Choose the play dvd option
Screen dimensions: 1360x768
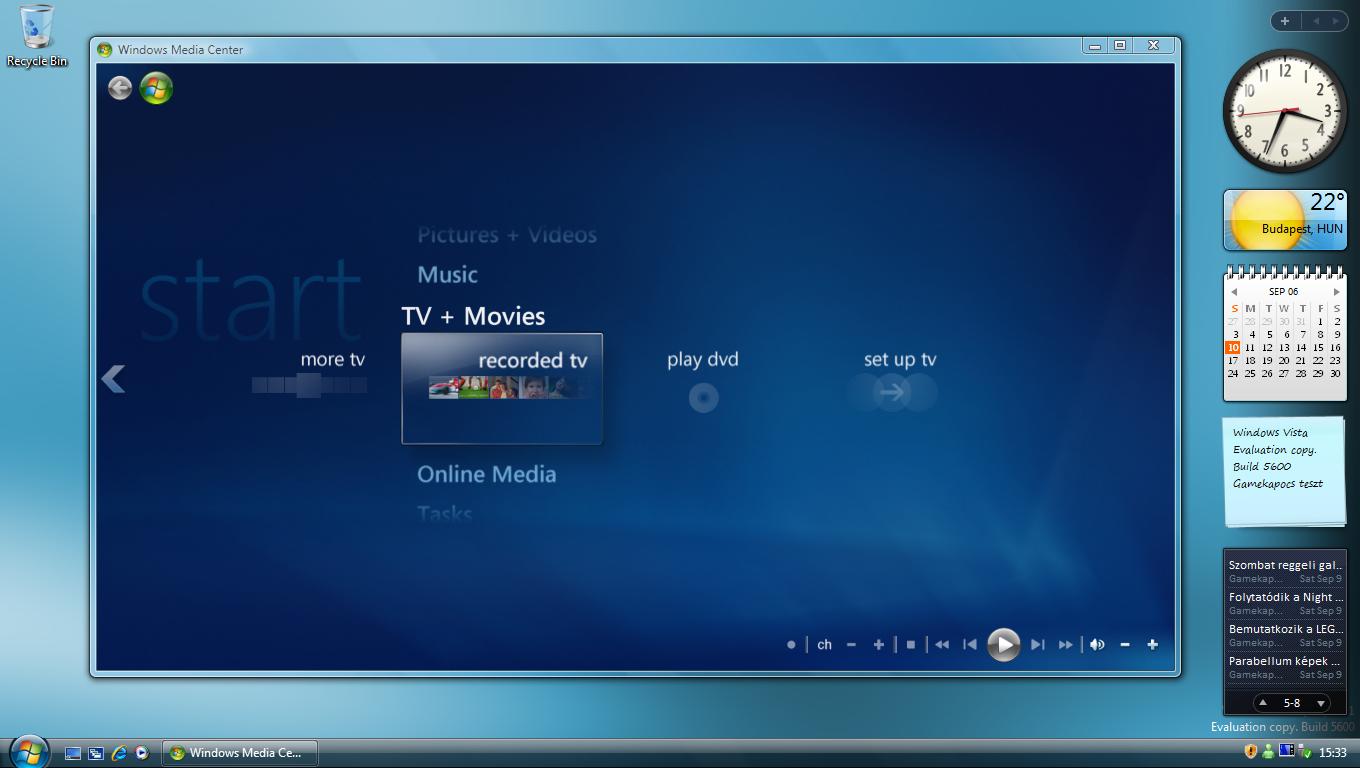pos(703,359)
